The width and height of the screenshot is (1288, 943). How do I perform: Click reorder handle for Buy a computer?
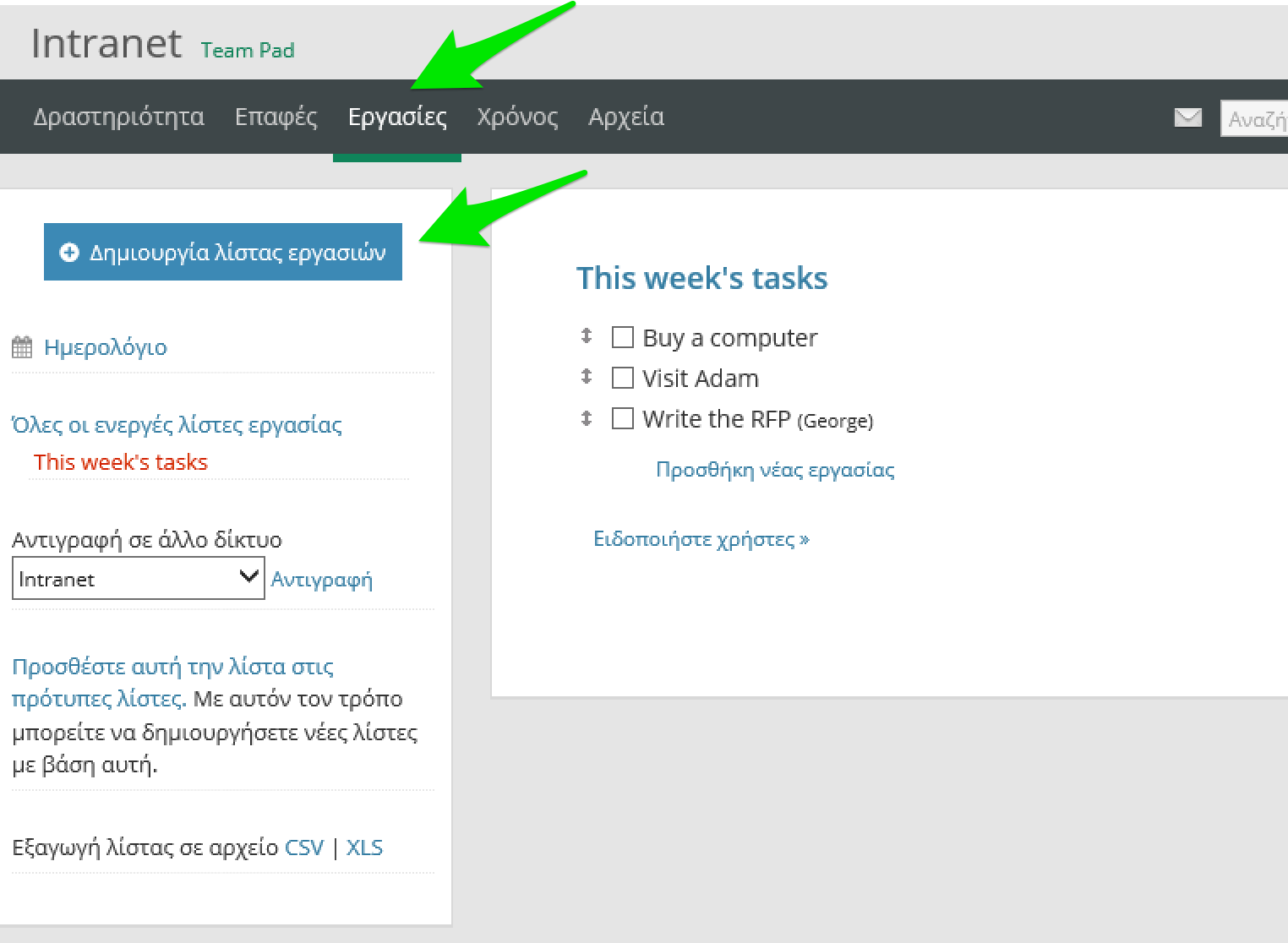[587, 336]
